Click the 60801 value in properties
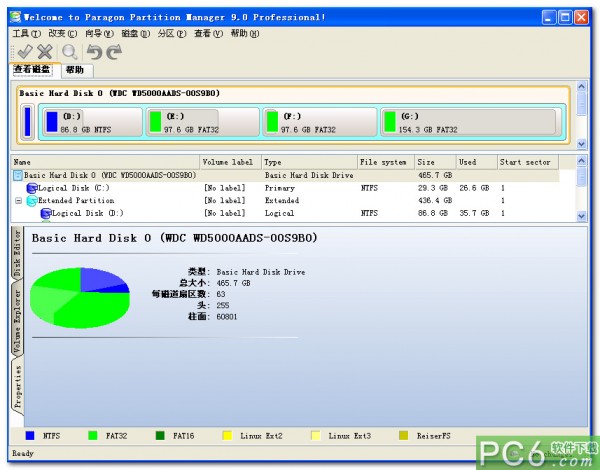Image resolution: width=600 pixels, height=470 pixels. 227,317
